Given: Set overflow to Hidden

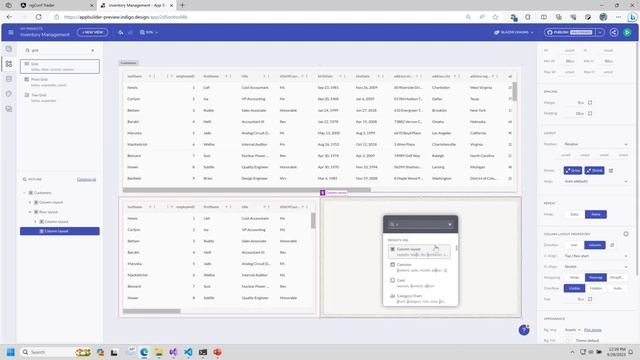Looking at the screenshot, I should (x=596, y=288).
